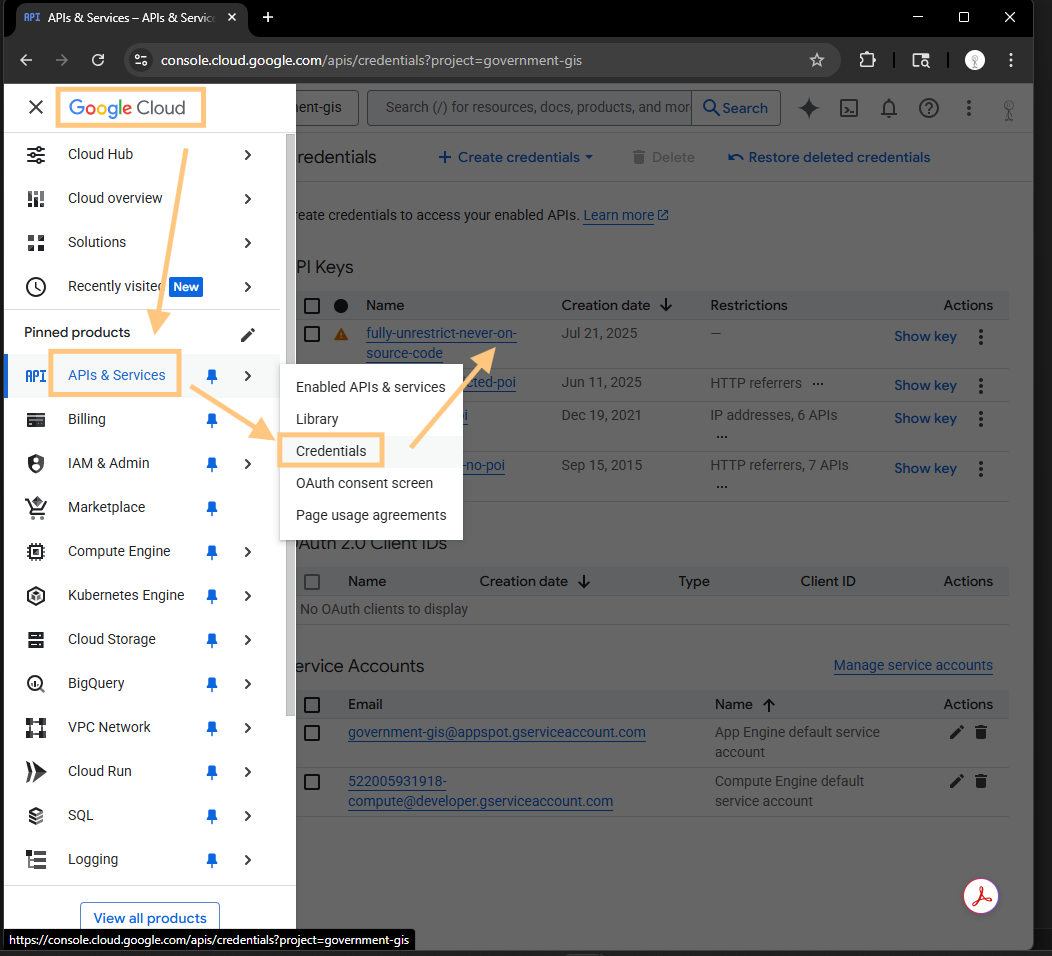Click the IAM & Admin shield icon
This screenshot has width=1052, height=956.
[x=36, y=464]
